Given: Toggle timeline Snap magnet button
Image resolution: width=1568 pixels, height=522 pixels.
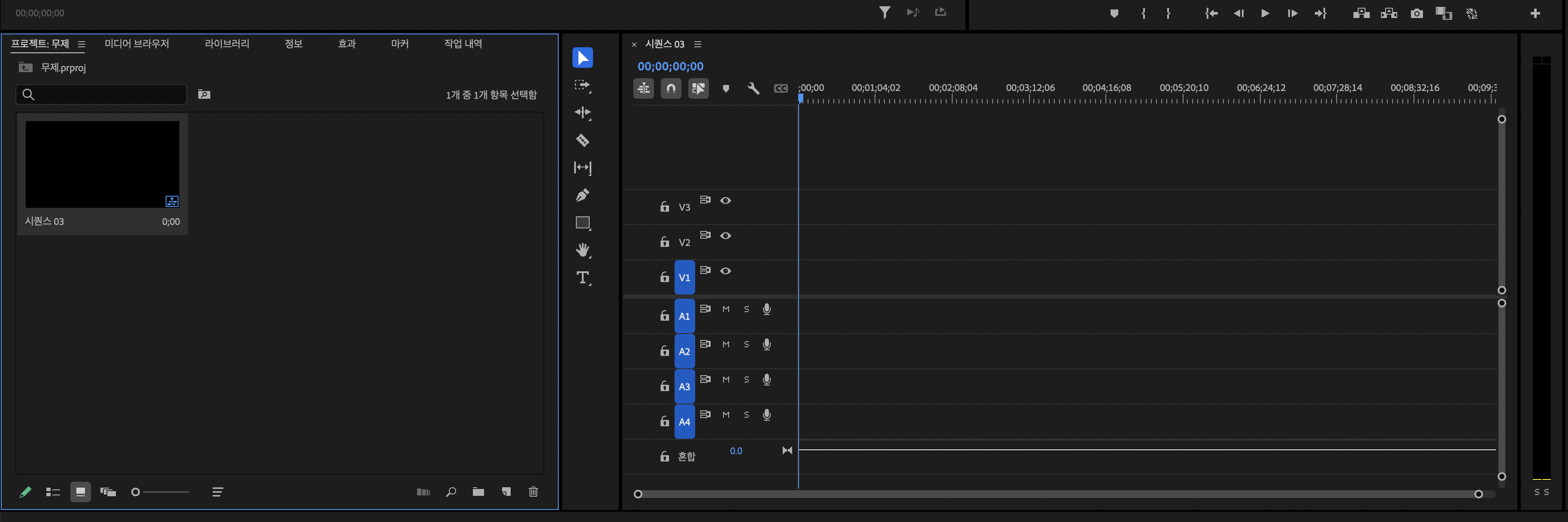Looking at the screenshot, I should click(671, 88).
